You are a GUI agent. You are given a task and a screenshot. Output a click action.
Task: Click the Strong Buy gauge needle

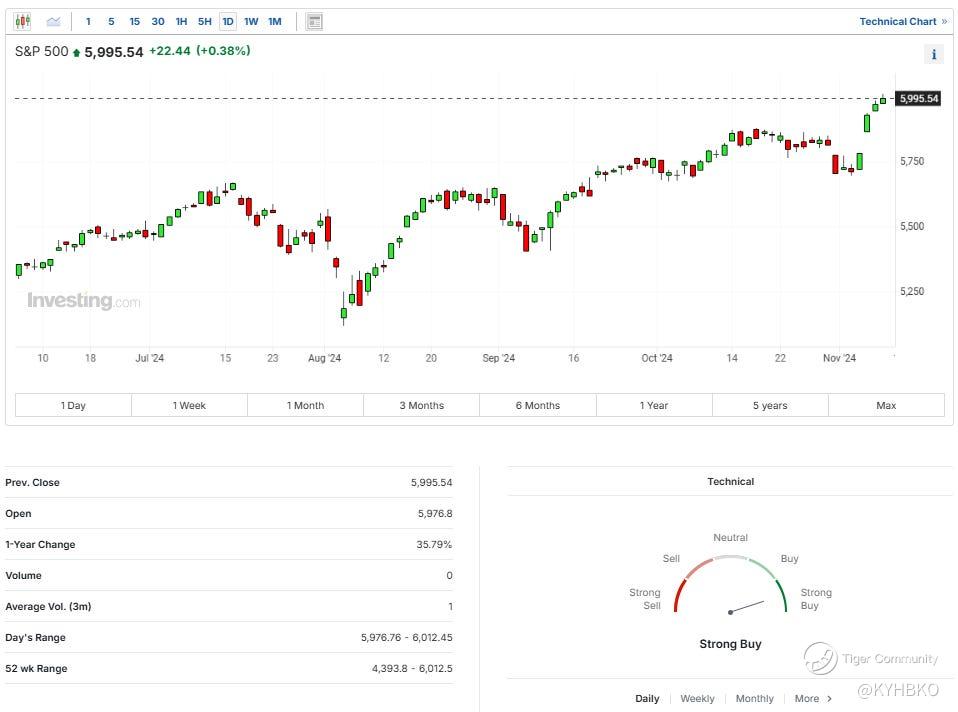point(747,607)
